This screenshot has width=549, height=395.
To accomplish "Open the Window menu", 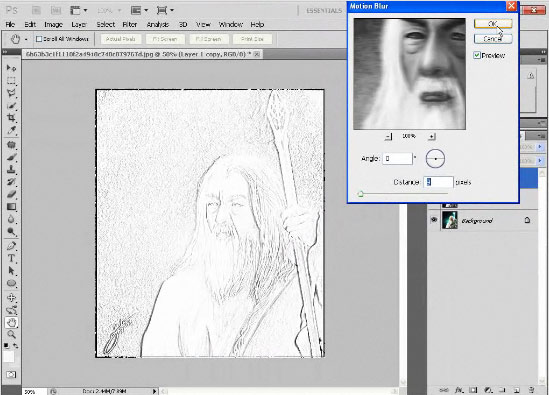I will click(x=231, y=24).
